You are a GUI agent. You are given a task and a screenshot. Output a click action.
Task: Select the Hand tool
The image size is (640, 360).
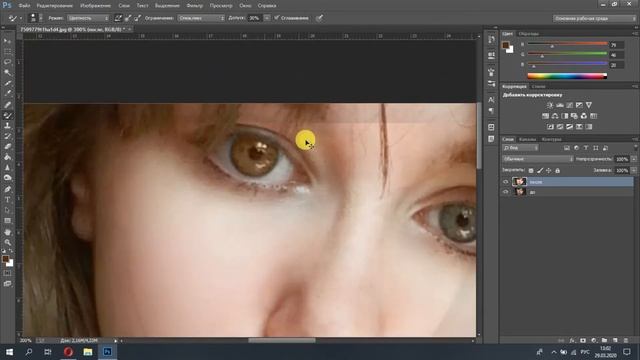7,232
